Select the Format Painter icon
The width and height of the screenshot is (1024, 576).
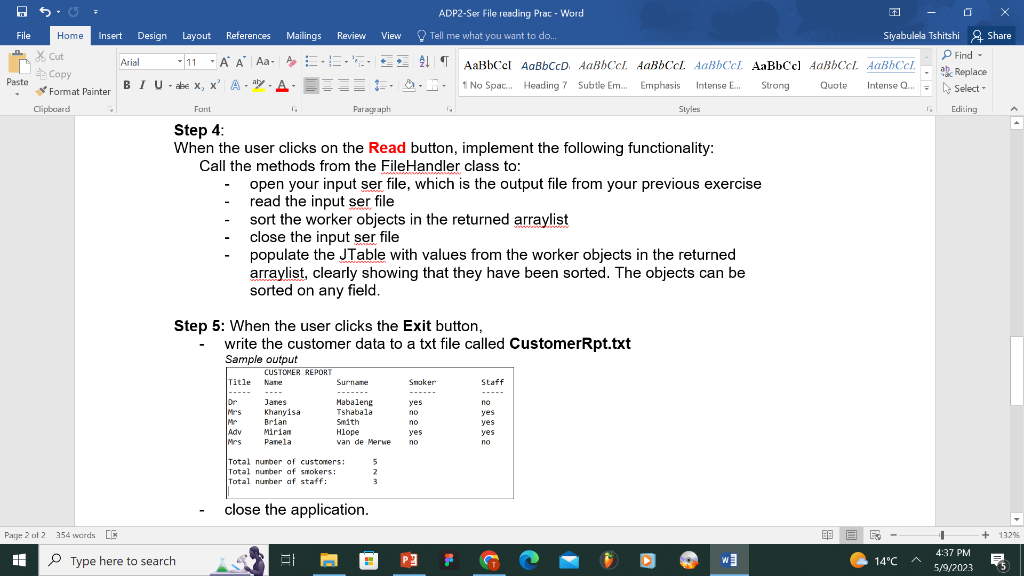tap(41, 91)
